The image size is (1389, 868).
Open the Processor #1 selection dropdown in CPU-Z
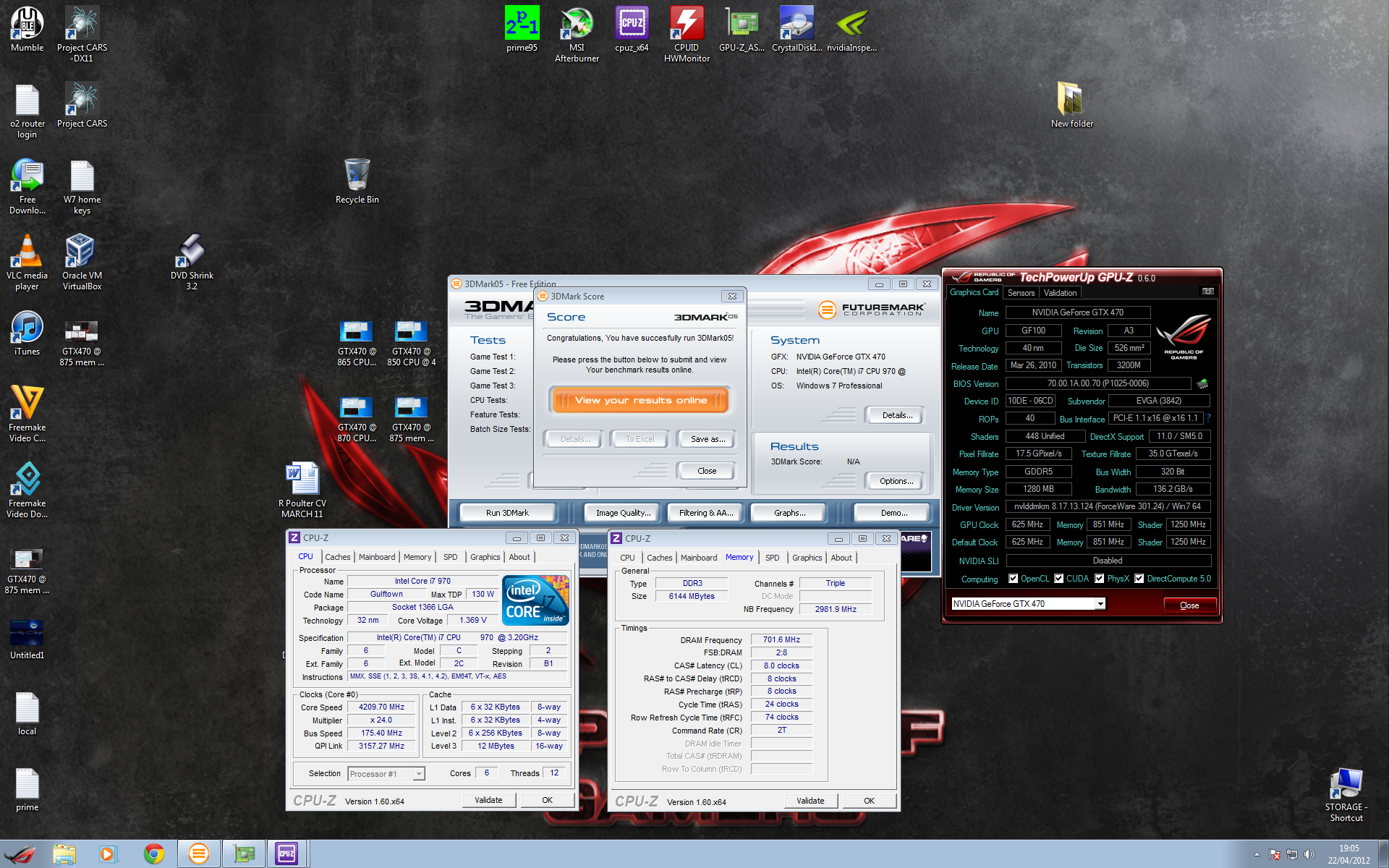pos(418,774)
